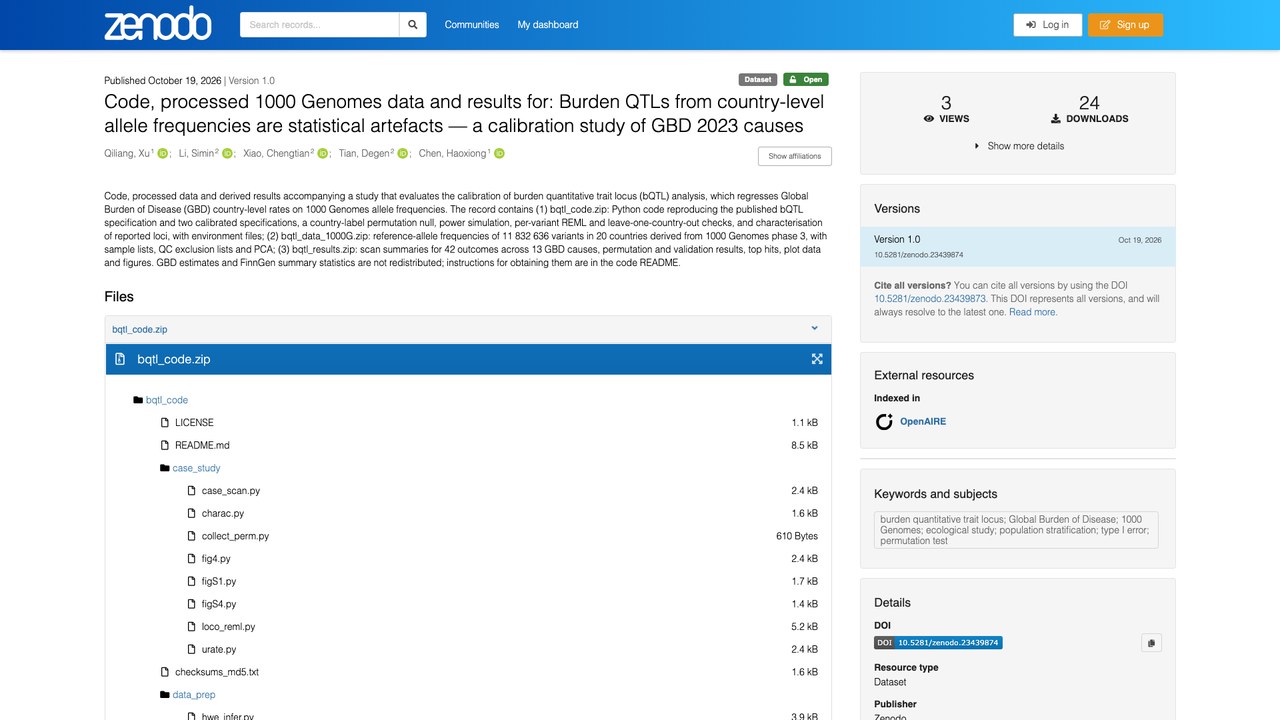The width and height of the screenshot is (1280, 720).
Task: Click the DOI badge 10.5281/zenodo.23439874
Action: pos(938,643)
